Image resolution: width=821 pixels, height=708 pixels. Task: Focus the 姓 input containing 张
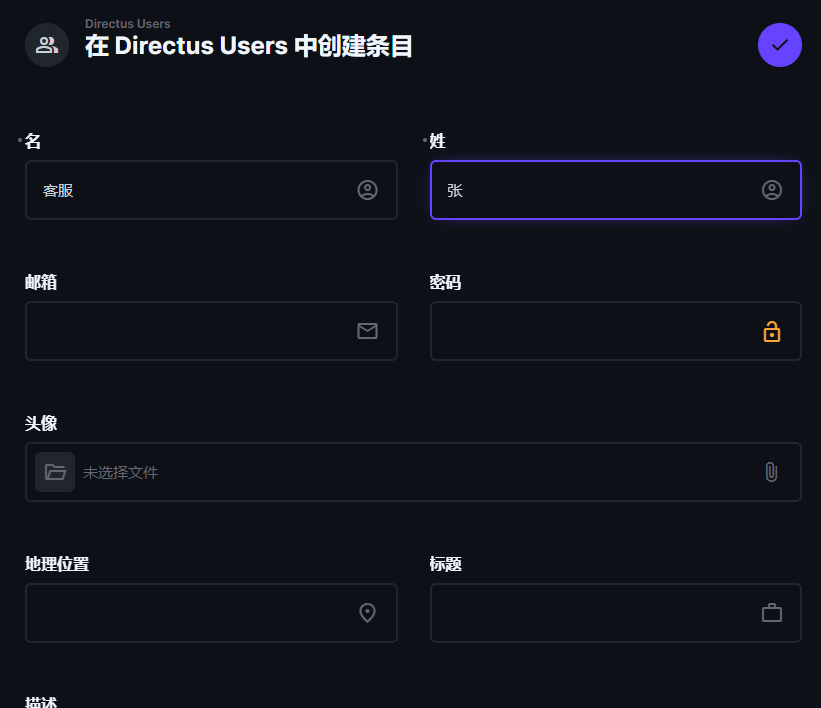pos(616,190)
